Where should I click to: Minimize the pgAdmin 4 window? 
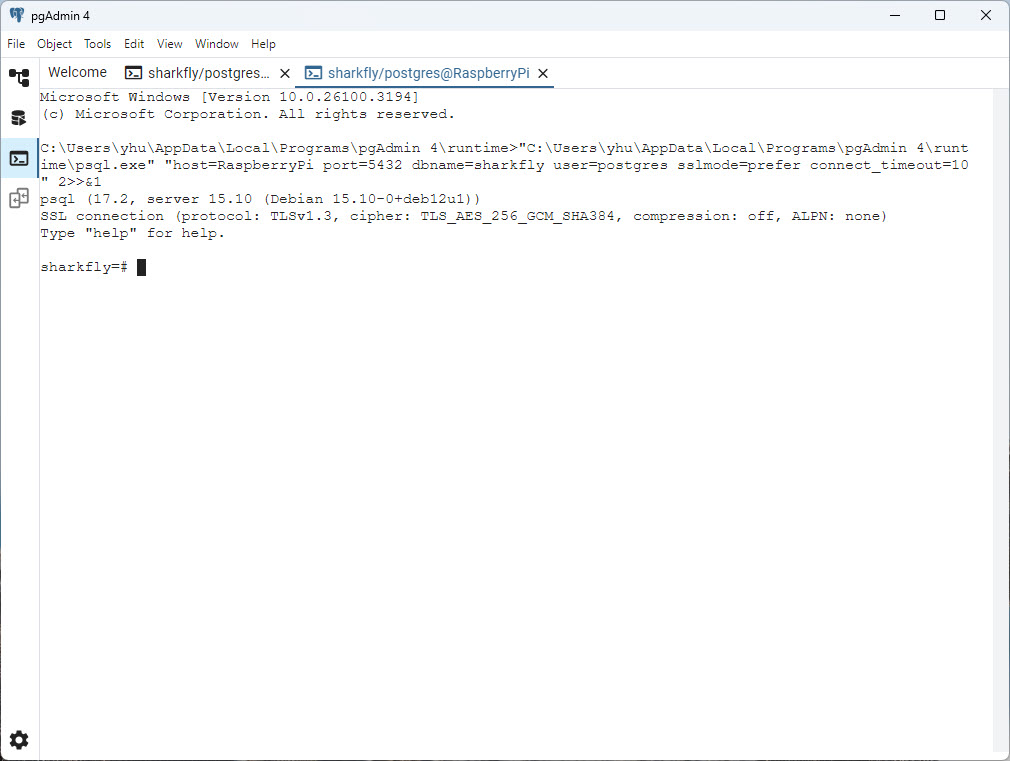[895, 15]
